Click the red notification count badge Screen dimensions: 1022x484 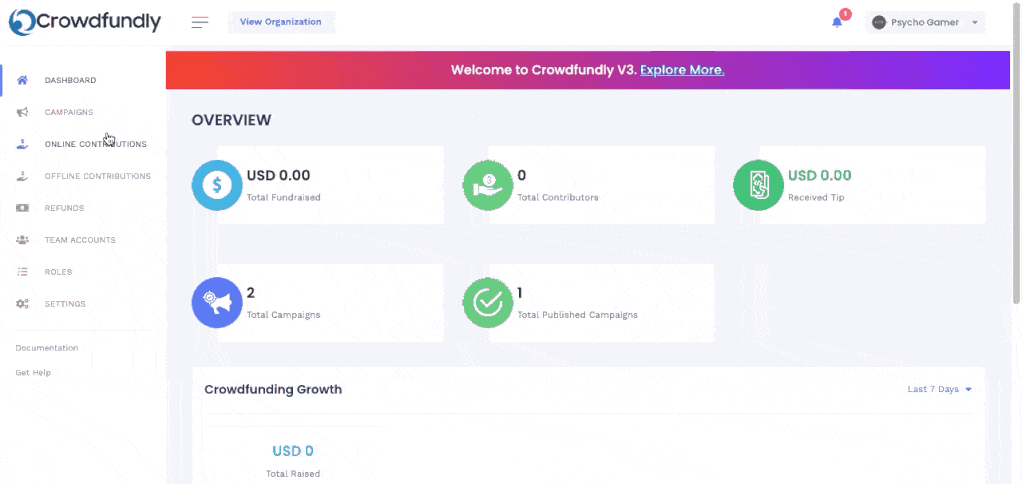point(845,14)
